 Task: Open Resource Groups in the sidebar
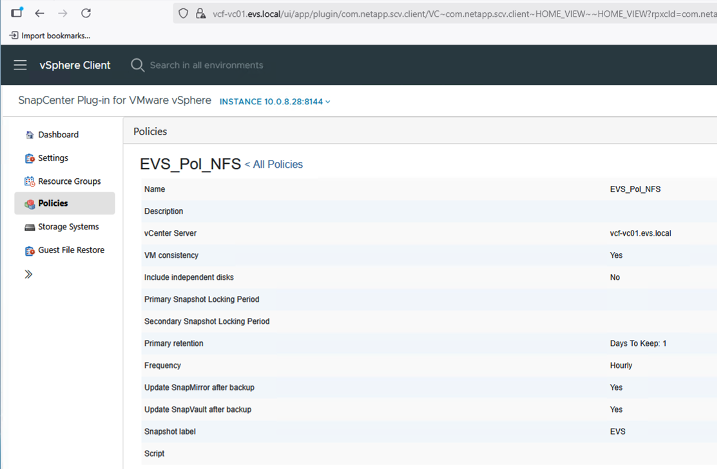pos(70,181)
